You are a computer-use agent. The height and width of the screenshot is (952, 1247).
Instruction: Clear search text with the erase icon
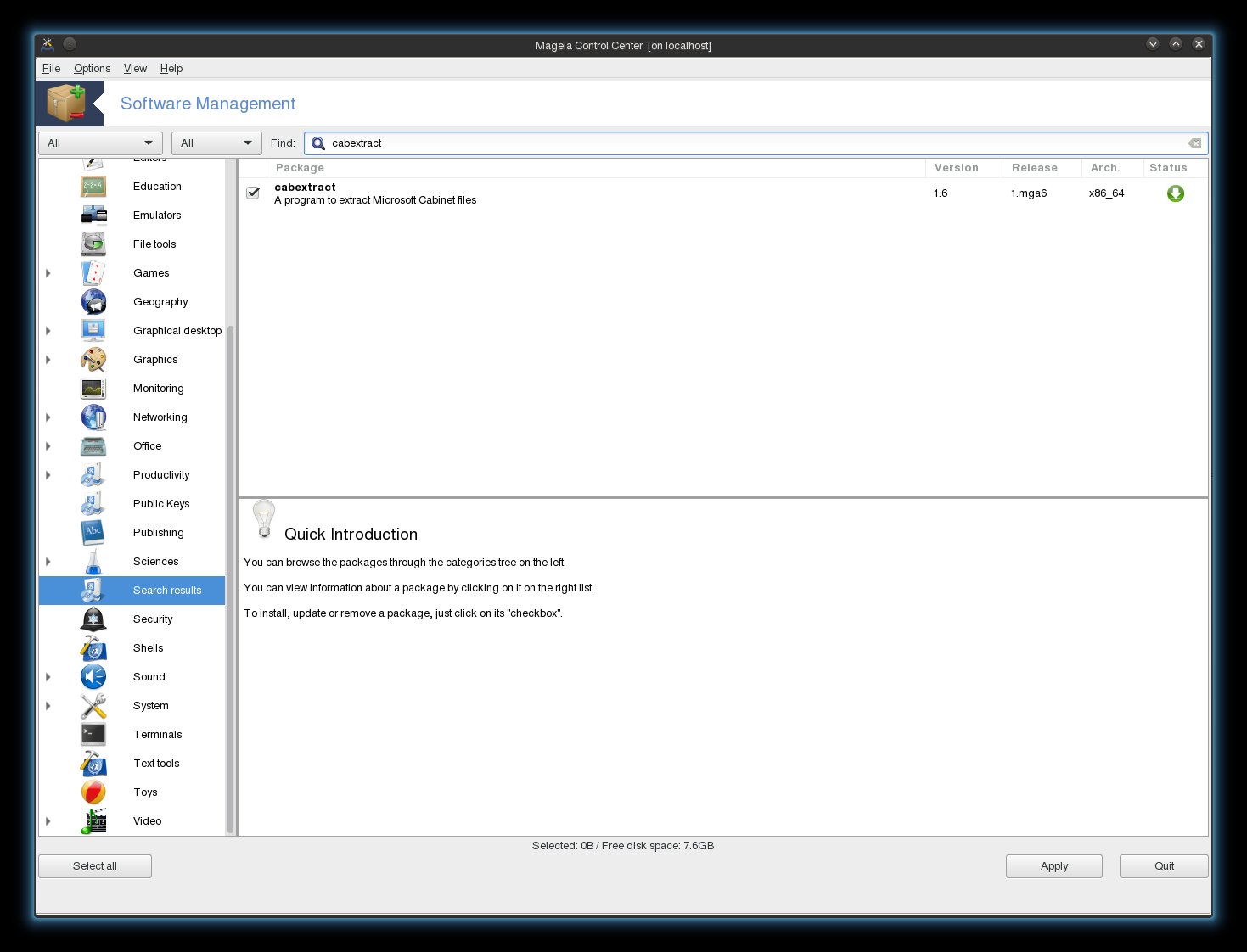[x=1194, y=143]
